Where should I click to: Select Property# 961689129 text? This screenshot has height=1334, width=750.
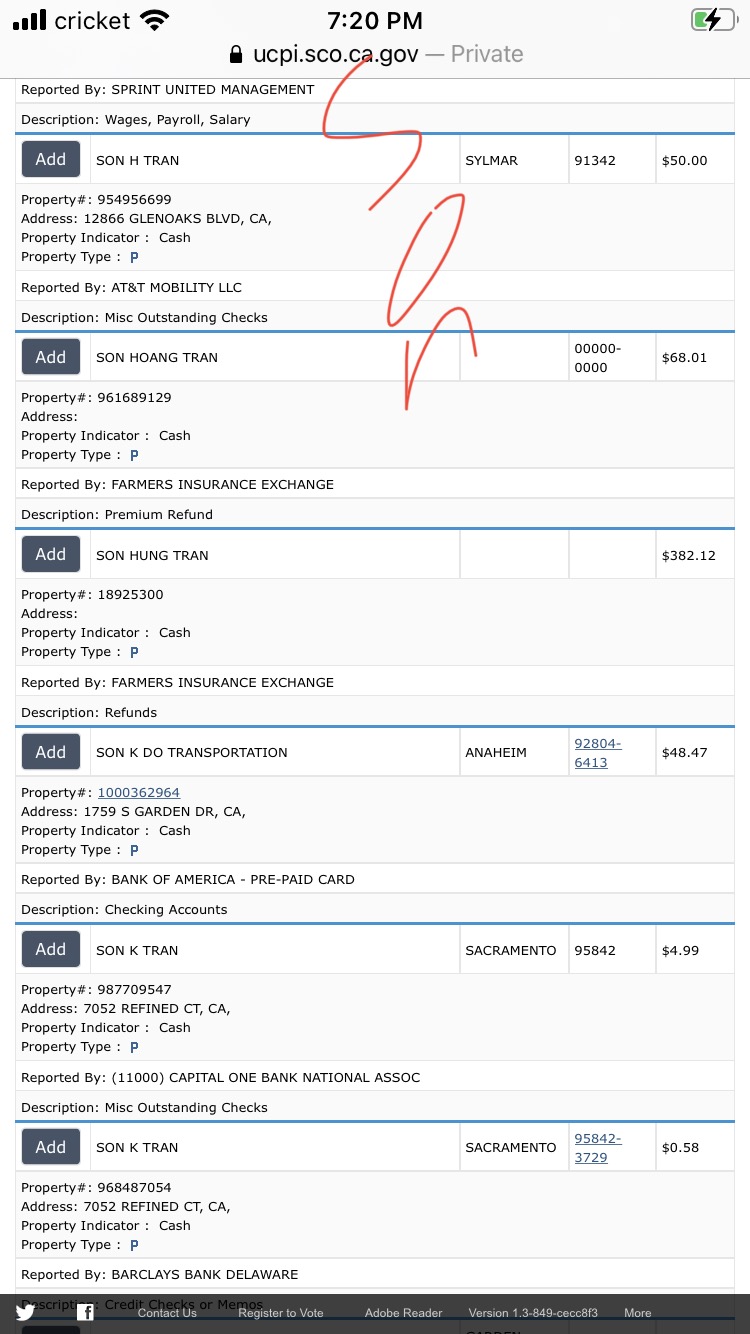tap(96, 398)
